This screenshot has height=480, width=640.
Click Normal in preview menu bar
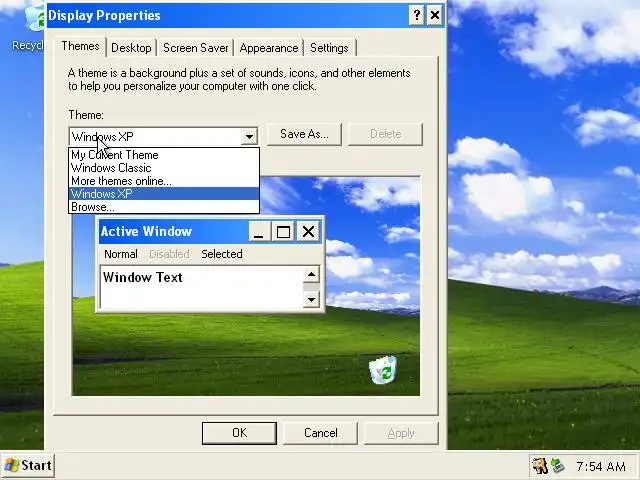point(121,254)
